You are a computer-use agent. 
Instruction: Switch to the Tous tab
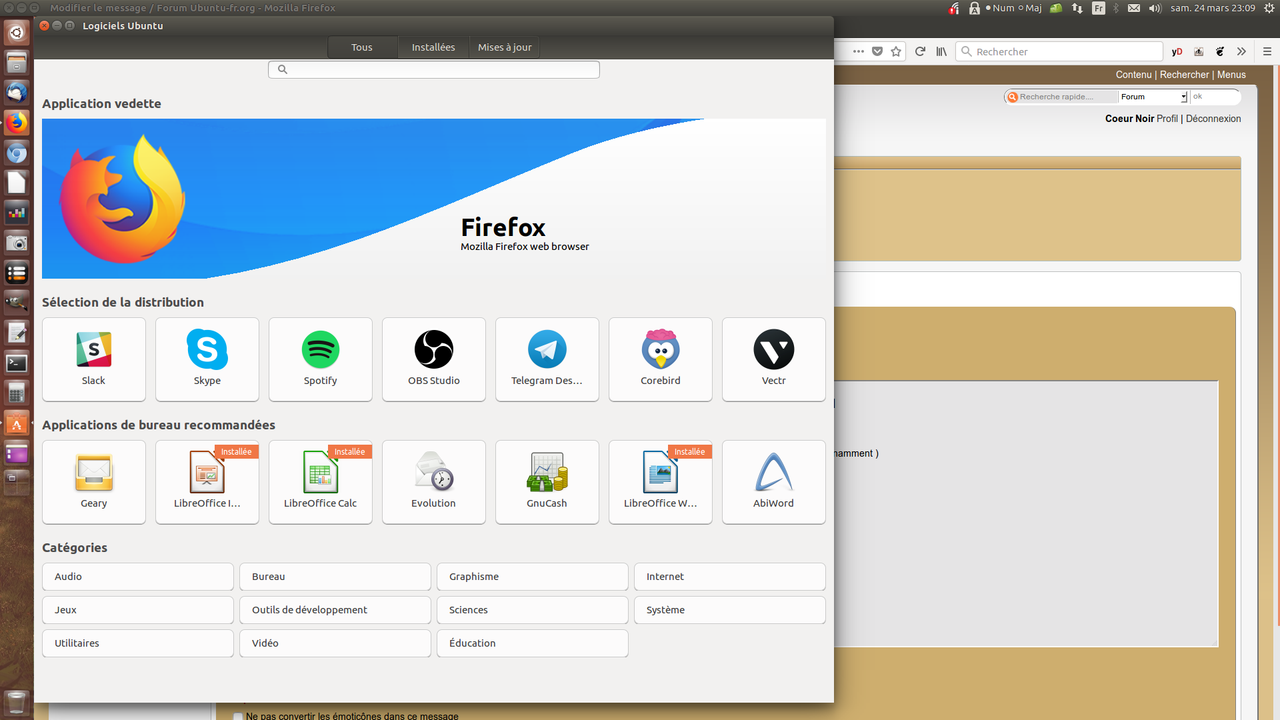pos(362,47)
